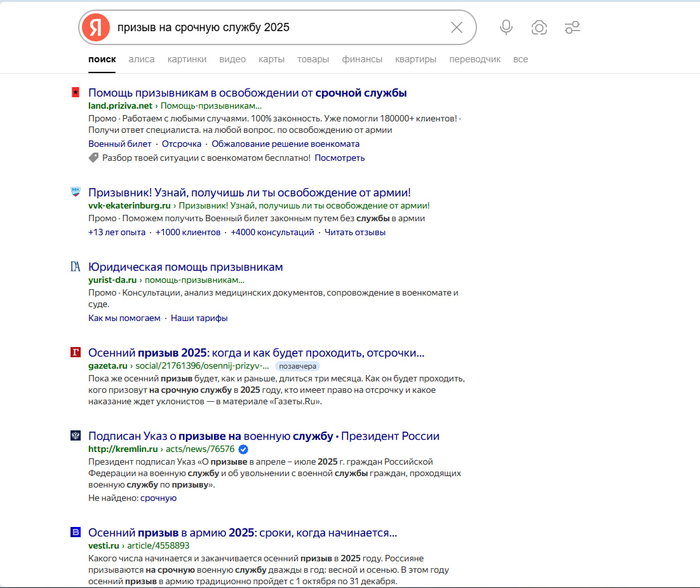Click price tag icon near free consultation offer

(93, 158)
